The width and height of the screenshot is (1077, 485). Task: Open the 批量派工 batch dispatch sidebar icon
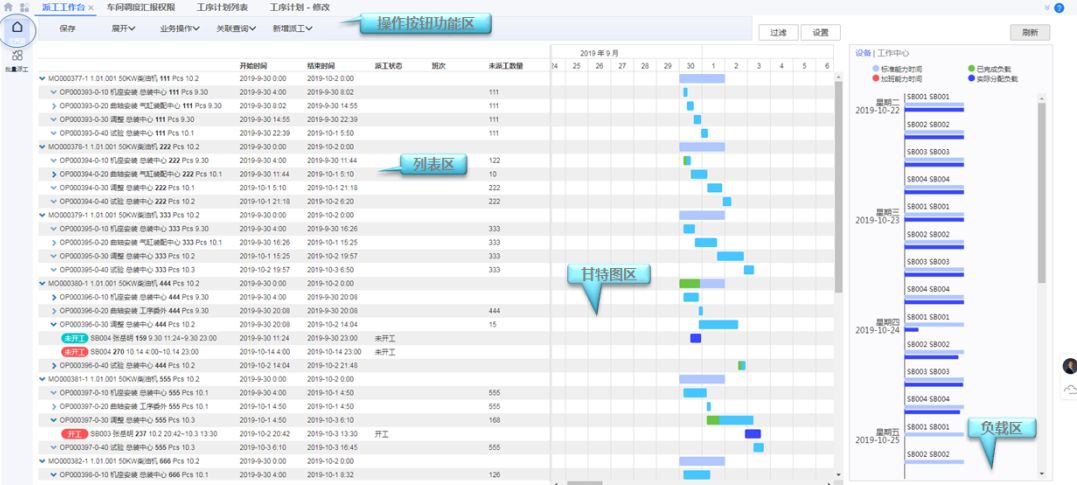17,60
